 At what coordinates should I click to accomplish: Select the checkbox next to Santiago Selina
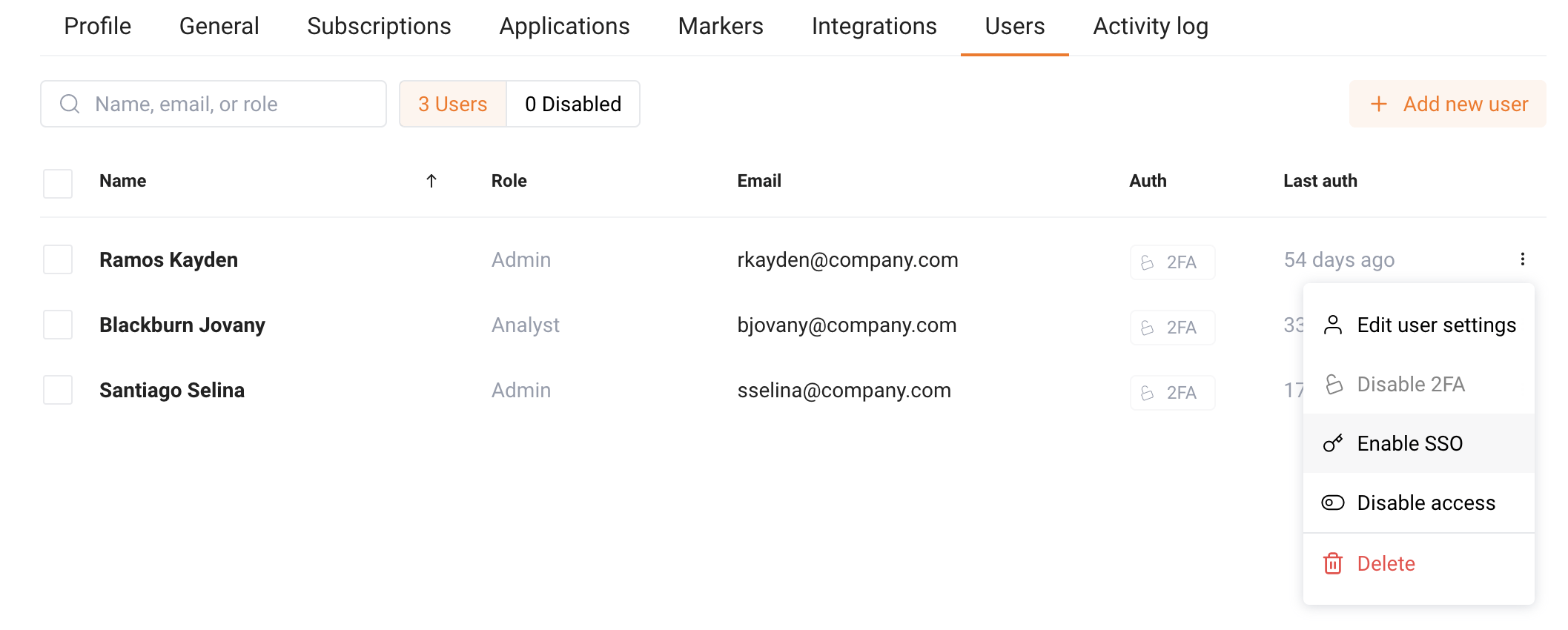coord(58,390)
